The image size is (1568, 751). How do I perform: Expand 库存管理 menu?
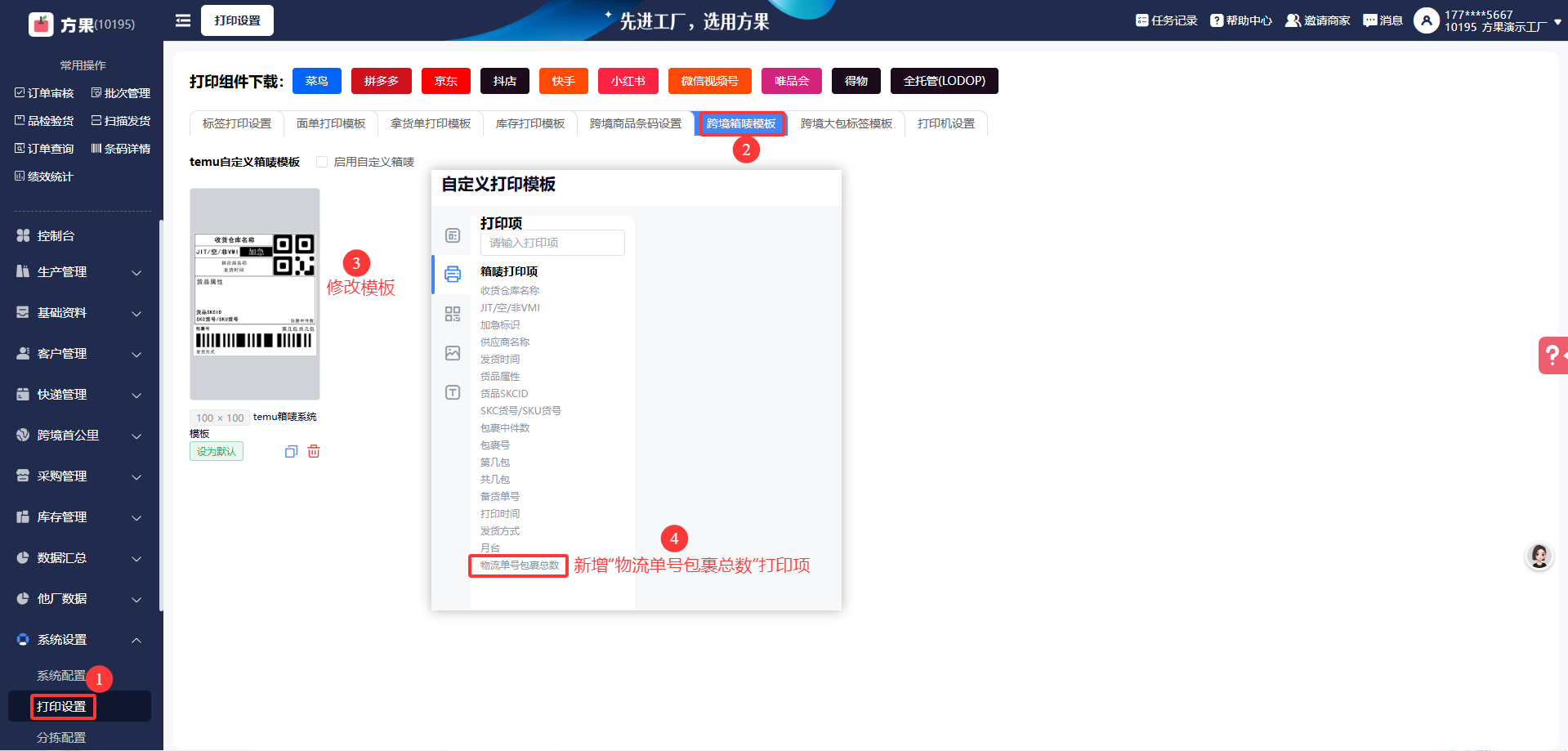pyautogui.click(x=79, y=516)
